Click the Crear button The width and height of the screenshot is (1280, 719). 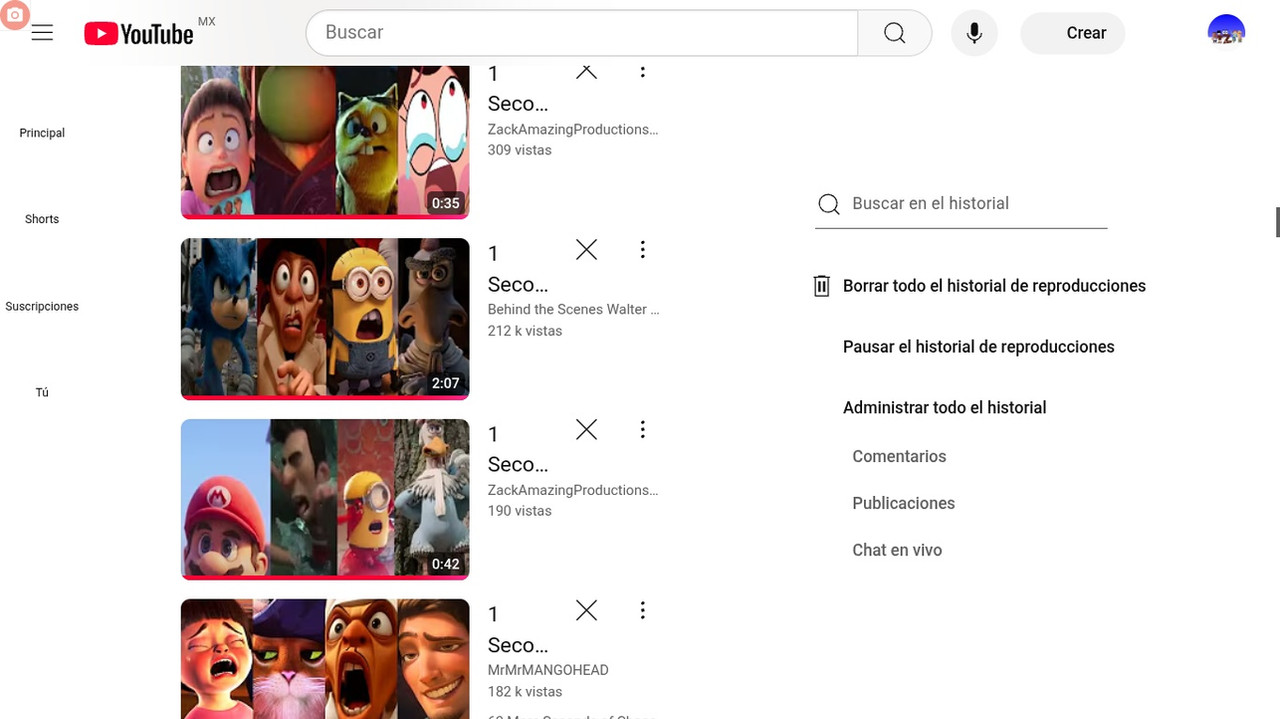pyautogui.click(x=1073, y=33)
